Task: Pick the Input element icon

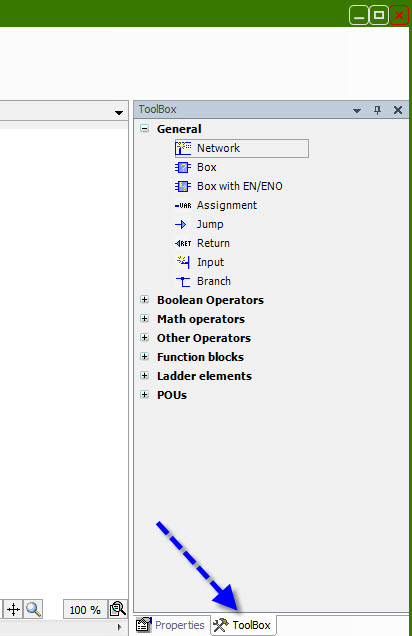Action: (183, 262)
